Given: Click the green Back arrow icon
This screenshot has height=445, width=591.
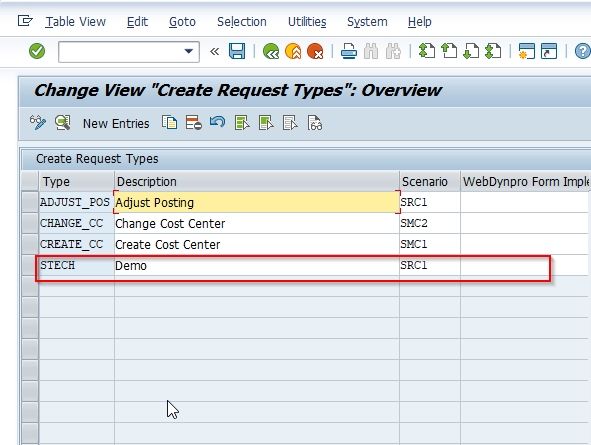Looking at the screenshot, I should pyautogui.click(x=271, y=51).
